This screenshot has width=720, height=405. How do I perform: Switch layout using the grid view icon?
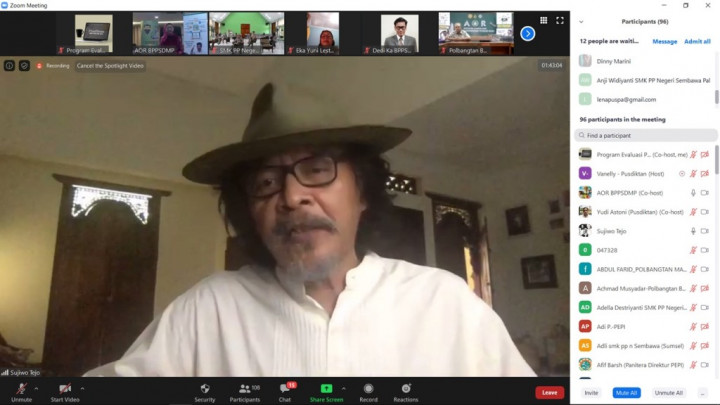(x=544, y=20)
